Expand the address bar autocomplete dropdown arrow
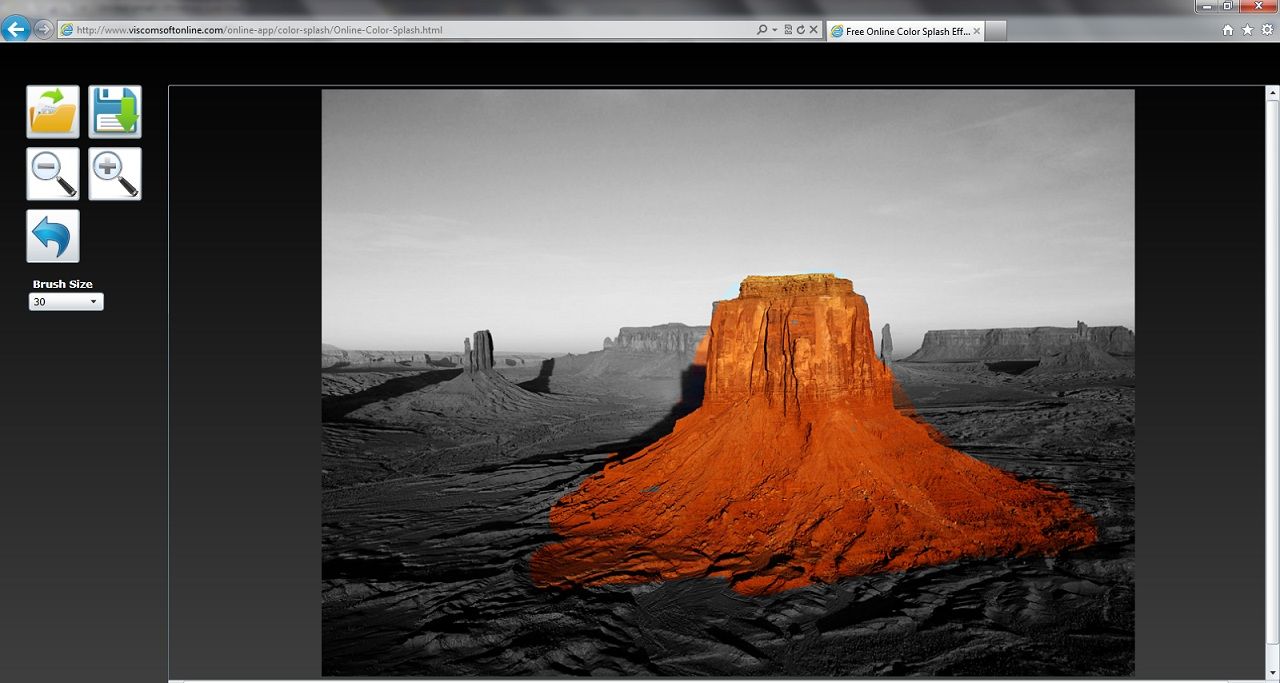 pyautogui.click(x=774, y=30)
